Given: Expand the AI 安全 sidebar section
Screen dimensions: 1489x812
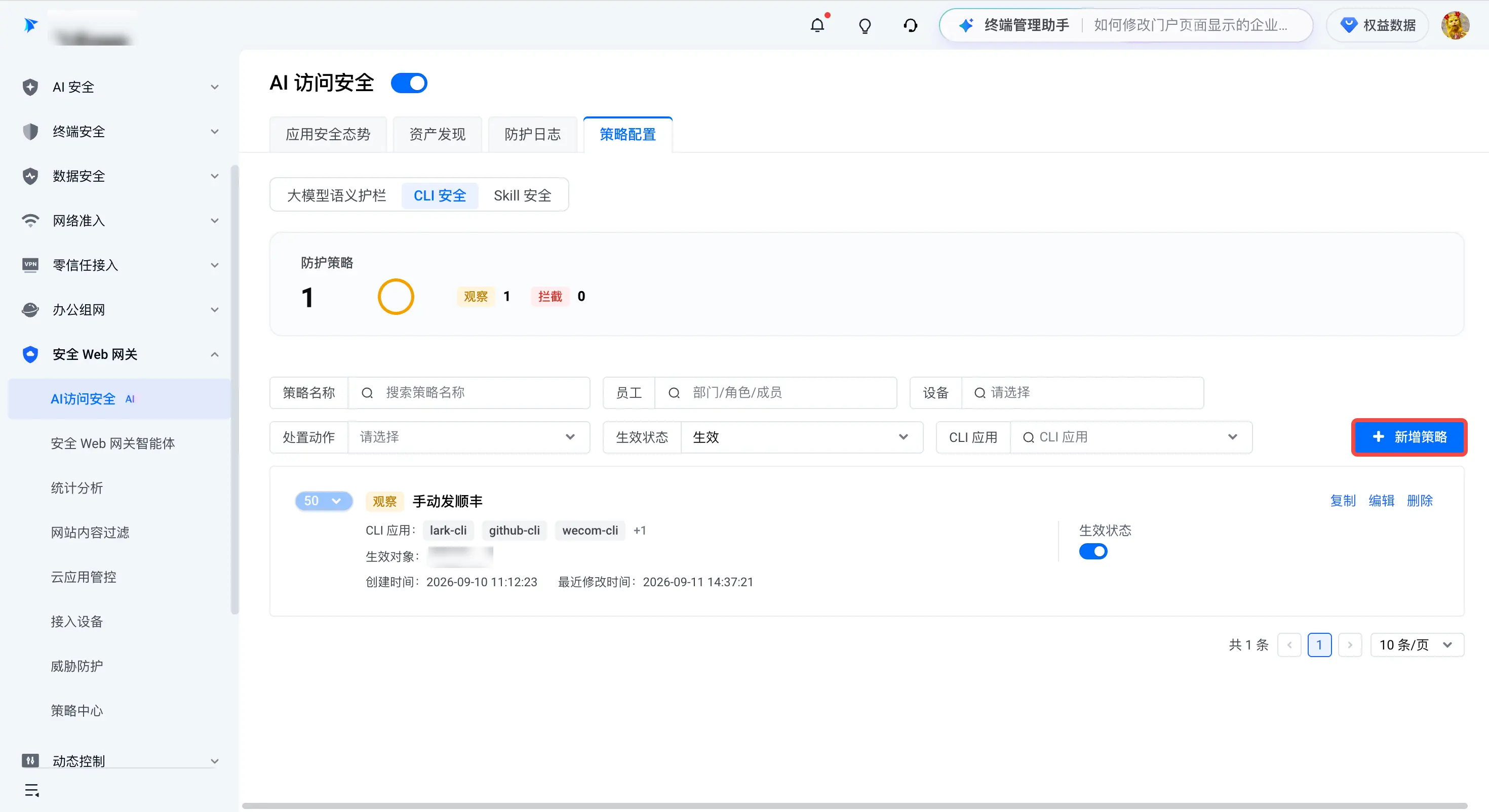Looking at the screenshot, I should (x=214, y=87).
